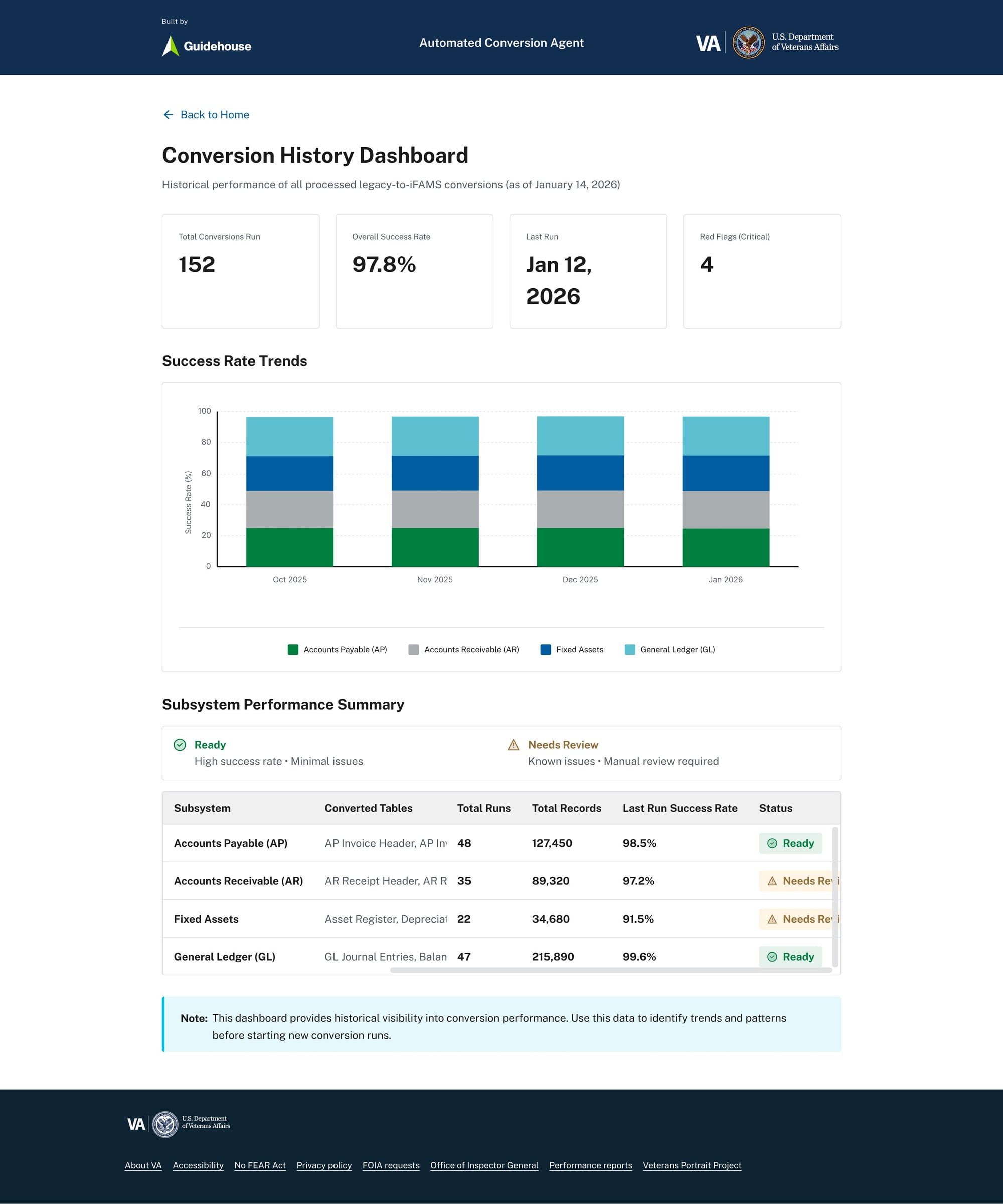Image resolution: width=1003 pixels, height=1204 pixels.
Task: Click the VA seal in the footer
Action: pos(165,1124)
